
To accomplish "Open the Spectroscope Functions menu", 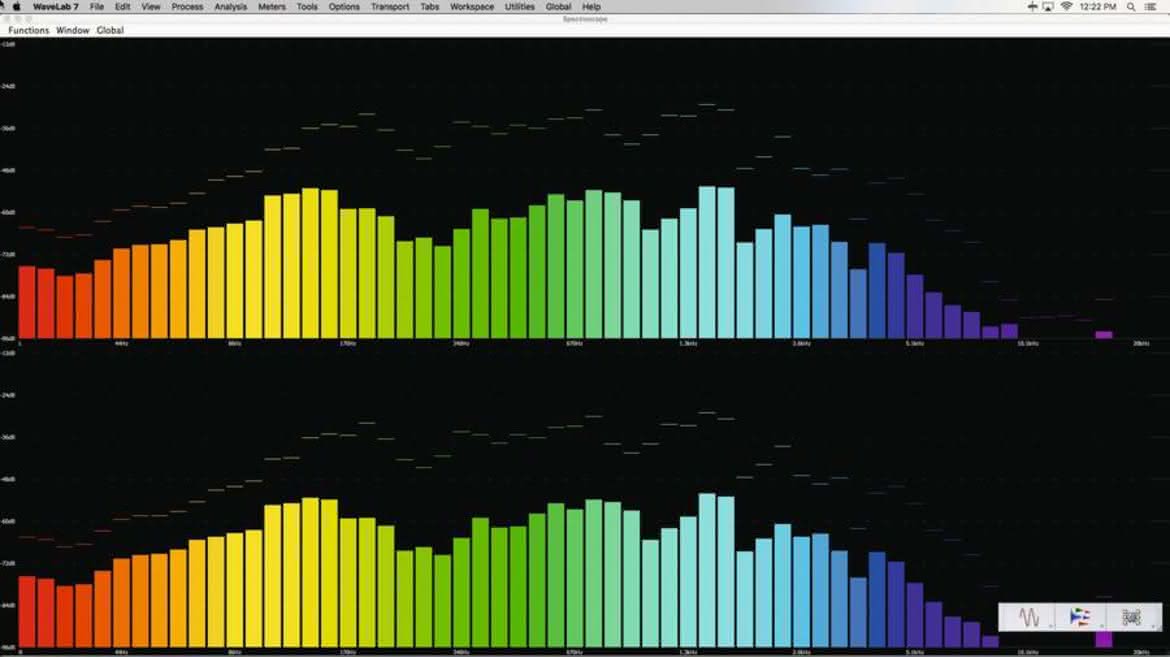I will pos(28,31).
